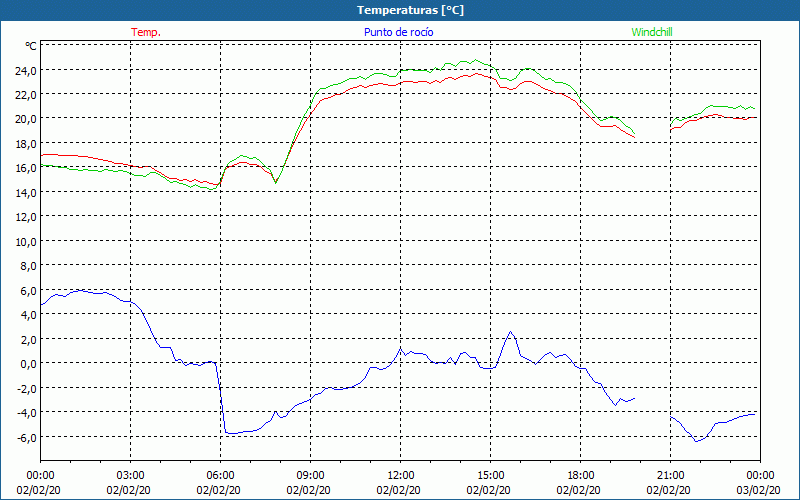Click the '18,0' y-axis value
This screenshot has width=800, height=500.
pyautogui.click(x=26, y=144)
